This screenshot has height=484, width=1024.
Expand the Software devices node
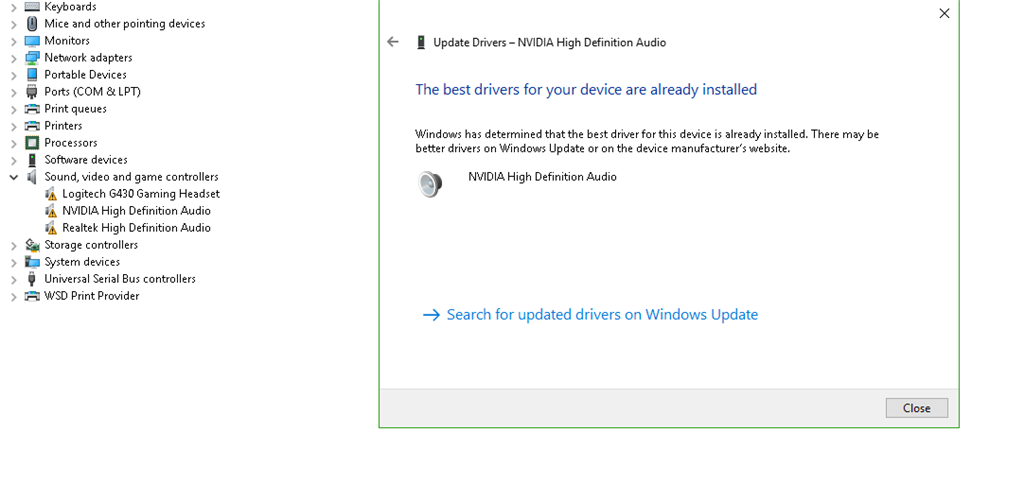pos(14,160)
